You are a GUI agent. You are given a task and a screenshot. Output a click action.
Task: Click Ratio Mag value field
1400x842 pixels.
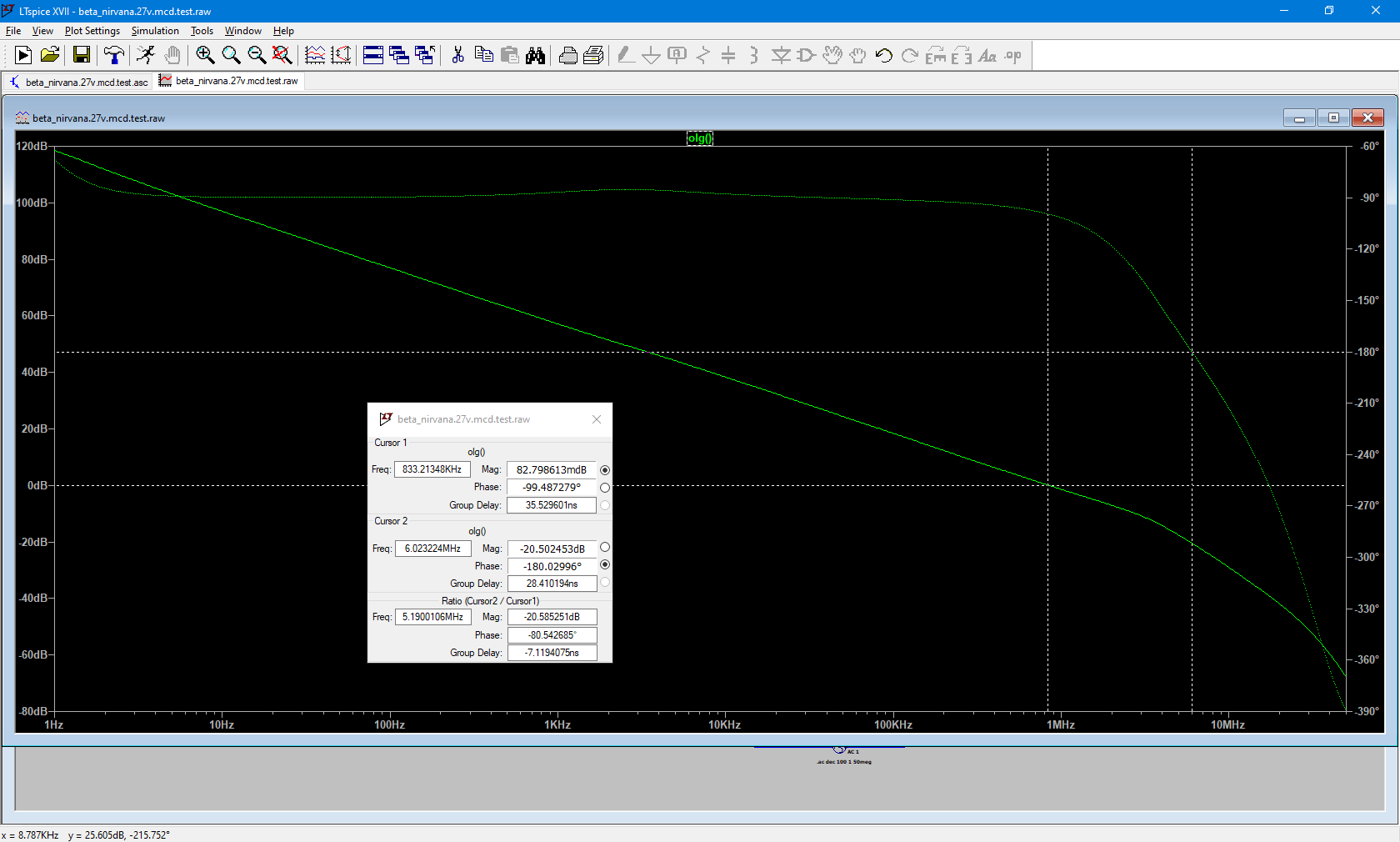(552, 617)
